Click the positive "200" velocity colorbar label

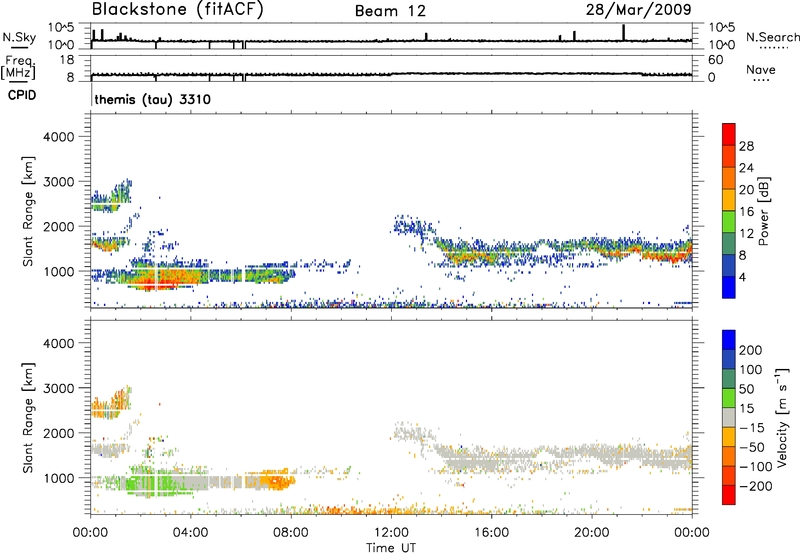click(751, 350)
